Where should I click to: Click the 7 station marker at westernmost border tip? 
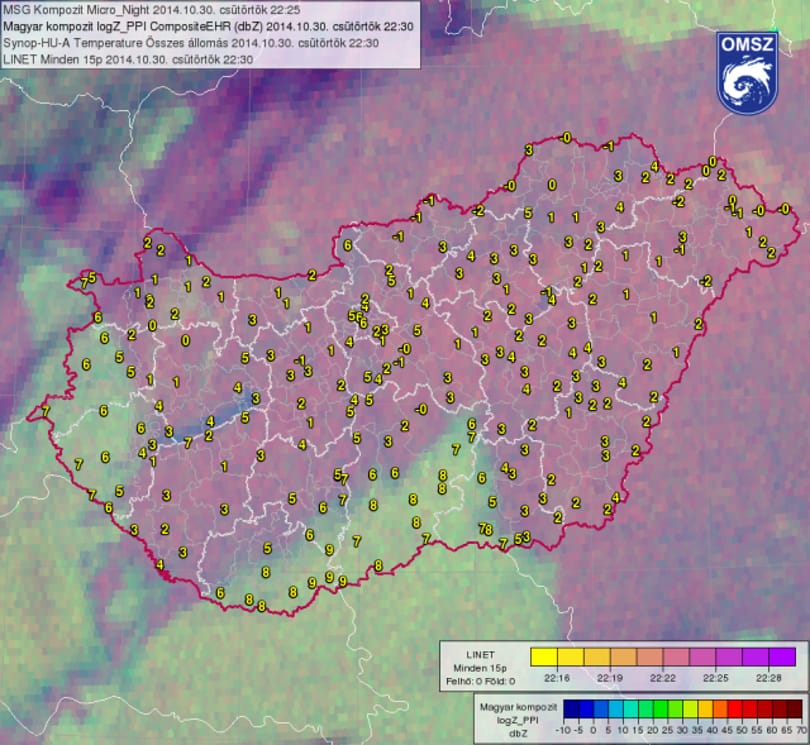pyautogui.click(x=45, y=411)
